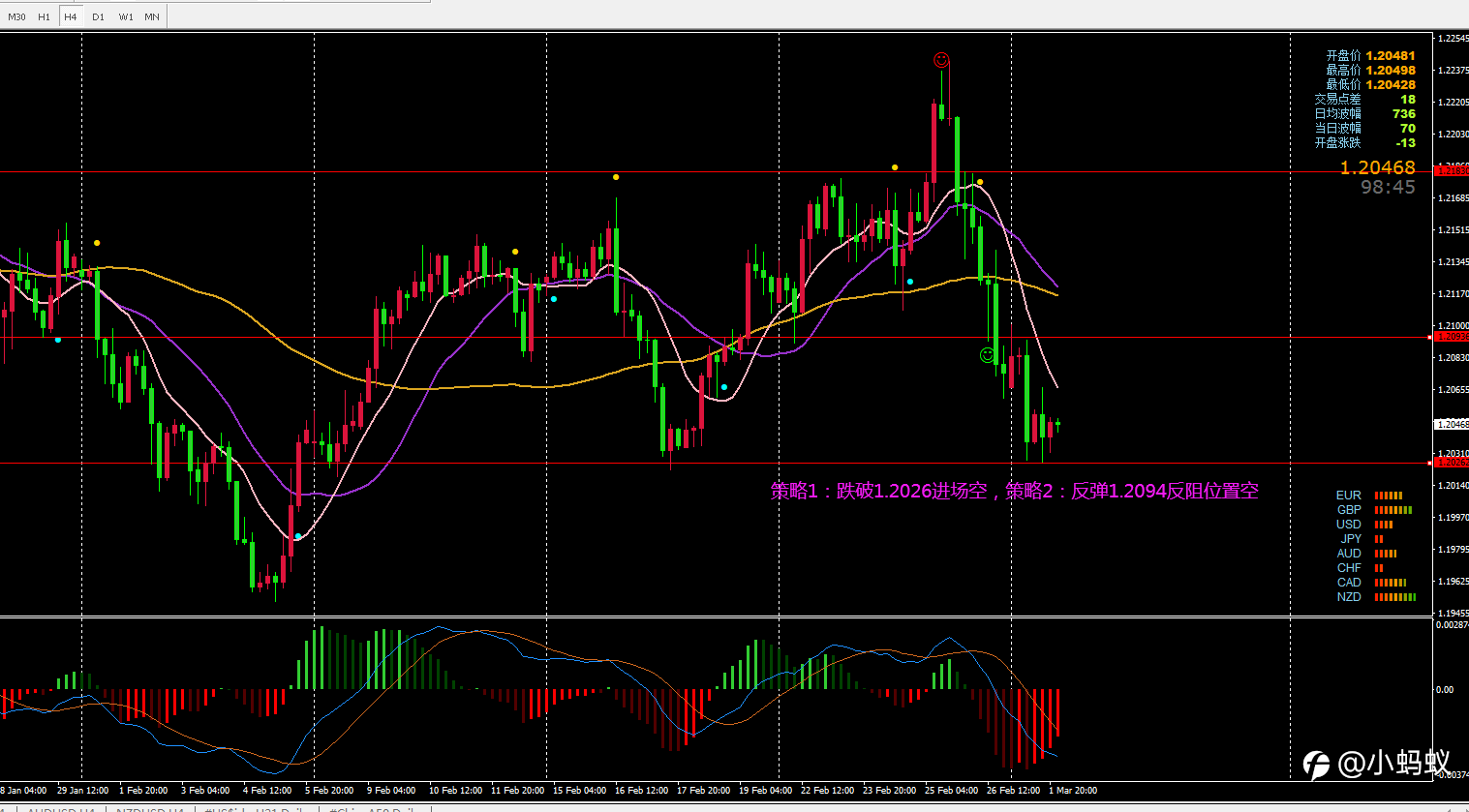Choose the MN monthly timeframe button
Screen dimensions: 1469x812
[x=152, y=16]
